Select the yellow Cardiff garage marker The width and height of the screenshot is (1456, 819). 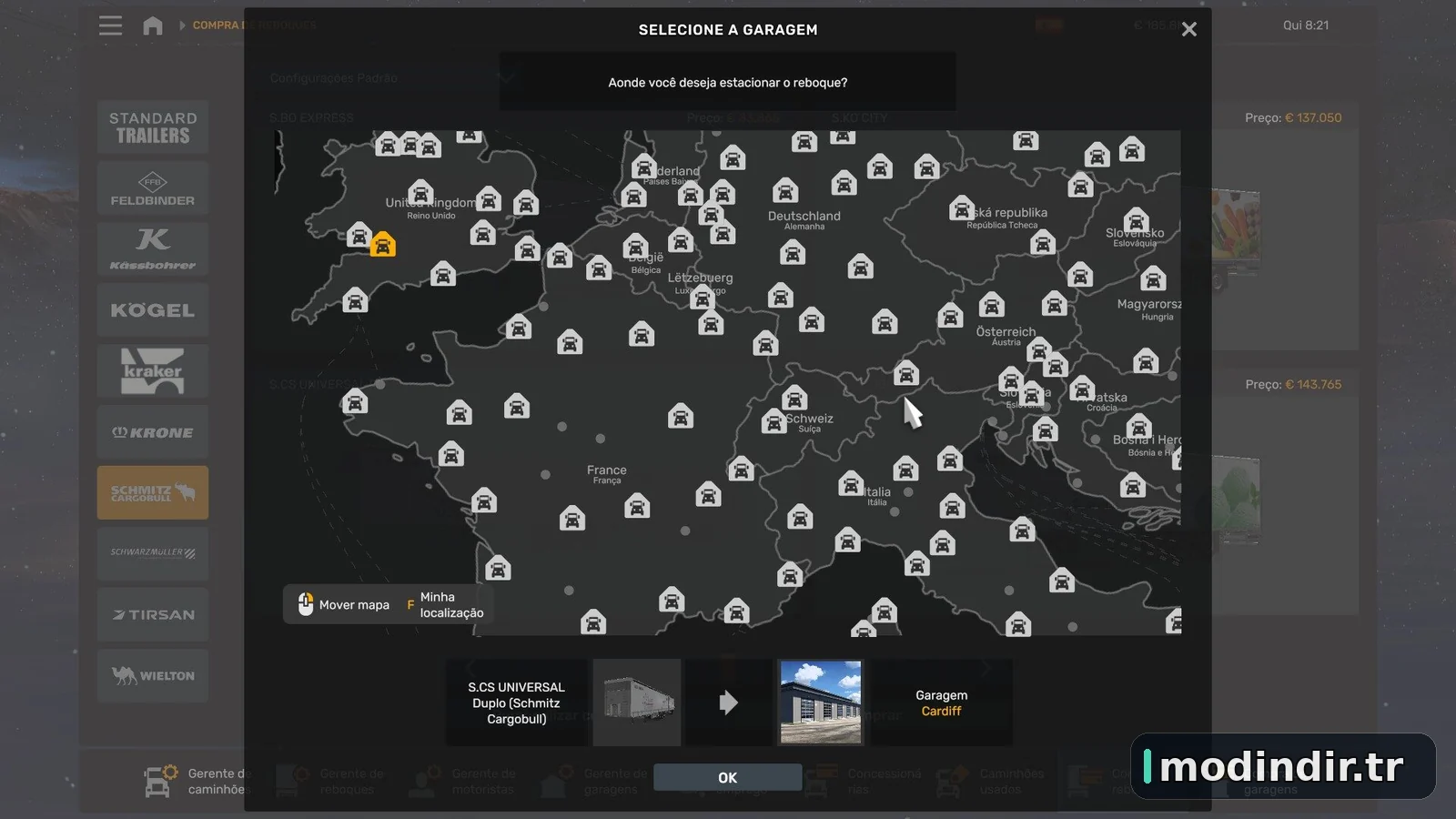[383, 244]
